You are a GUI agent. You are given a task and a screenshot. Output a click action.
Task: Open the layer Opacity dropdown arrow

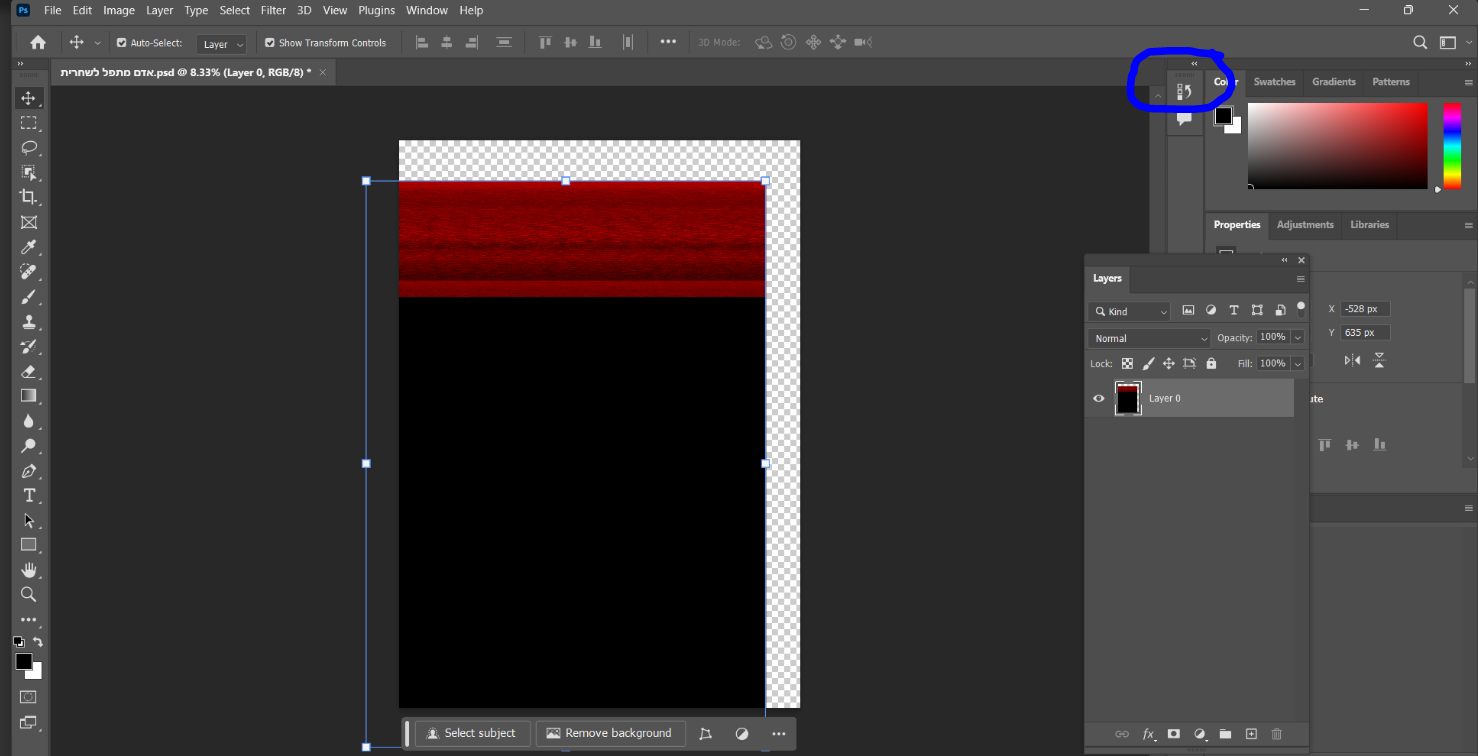(1298, 338)
